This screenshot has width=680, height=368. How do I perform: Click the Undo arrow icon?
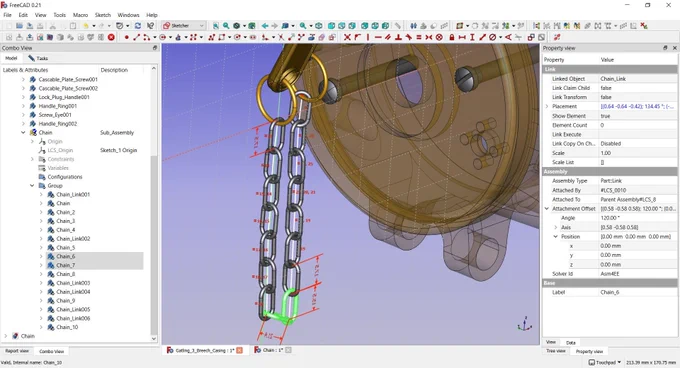86,26
